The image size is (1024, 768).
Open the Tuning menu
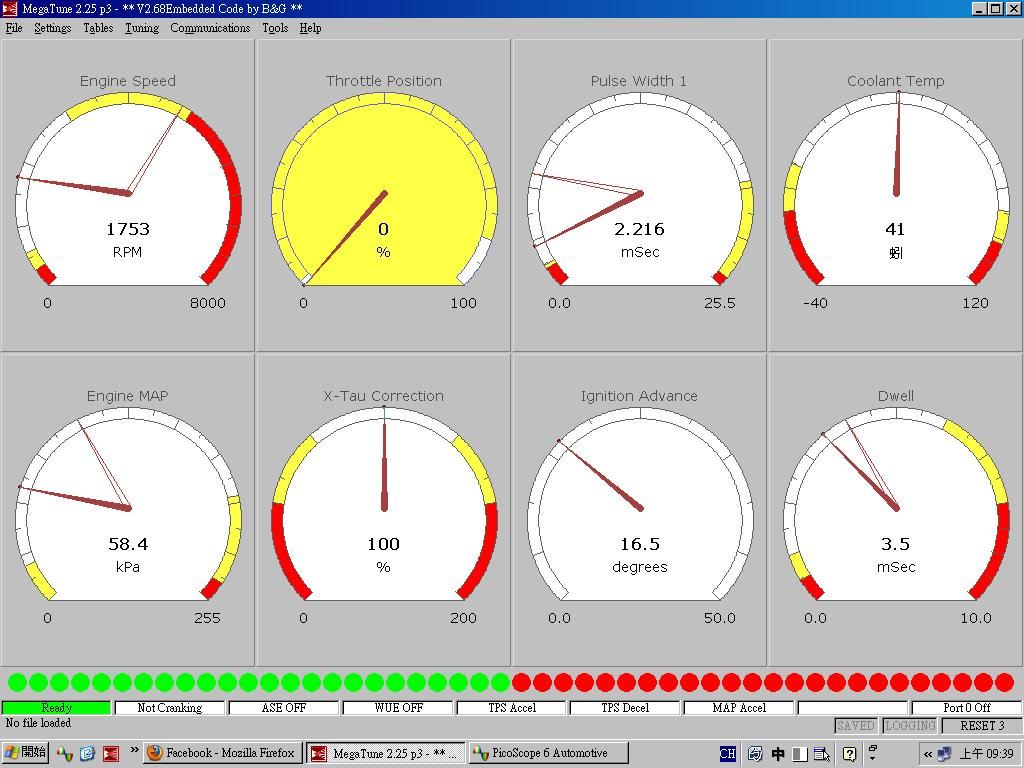pyautogui.click(x=141, y=28)
